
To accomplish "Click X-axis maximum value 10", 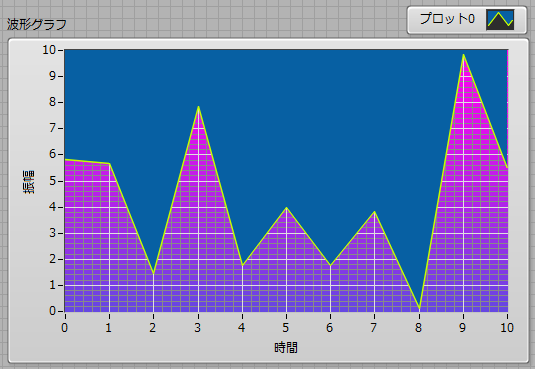I will click(507, 328).
